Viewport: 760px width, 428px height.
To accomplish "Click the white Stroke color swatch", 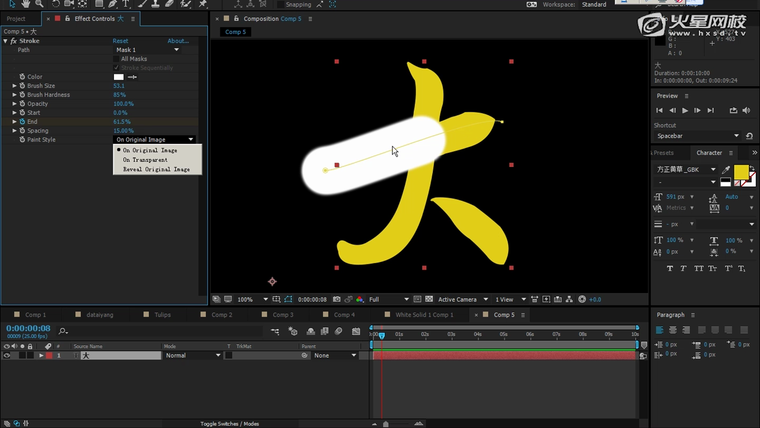I will [x=119, y=77].
